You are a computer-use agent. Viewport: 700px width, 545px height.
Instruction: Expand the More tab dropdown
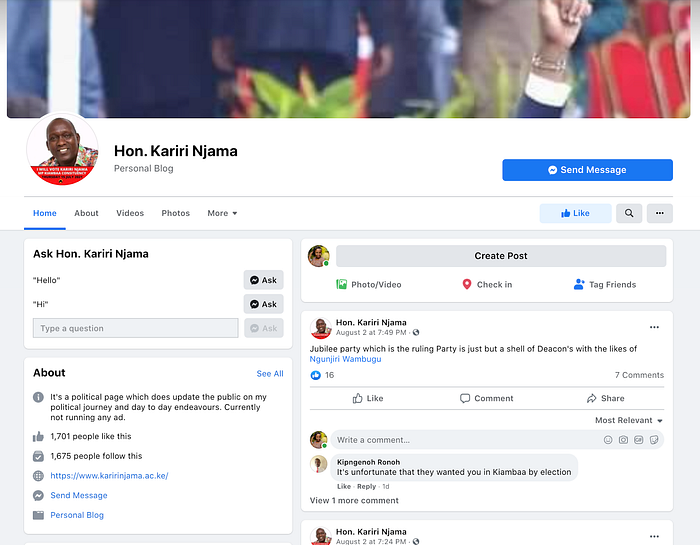pyautogui.click(x=222, y=213)
